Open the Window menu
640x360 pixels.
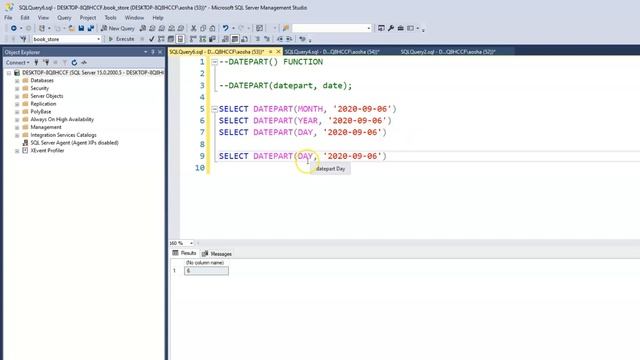point(134,18)
